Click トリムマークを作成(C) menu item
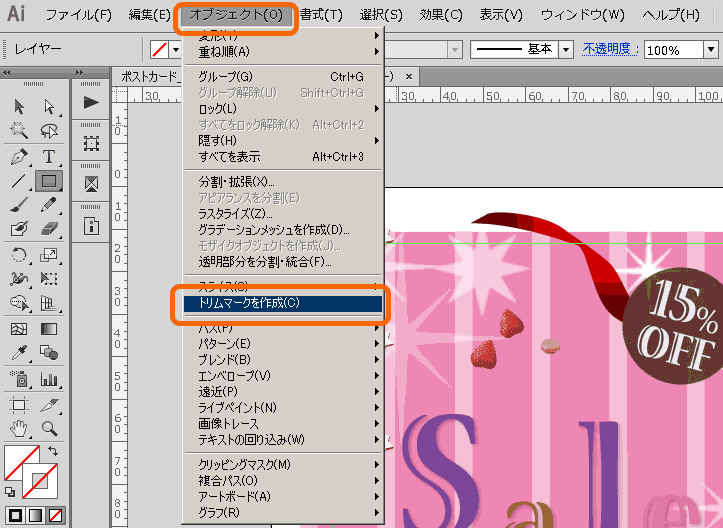723x528 pixels. 277,303
